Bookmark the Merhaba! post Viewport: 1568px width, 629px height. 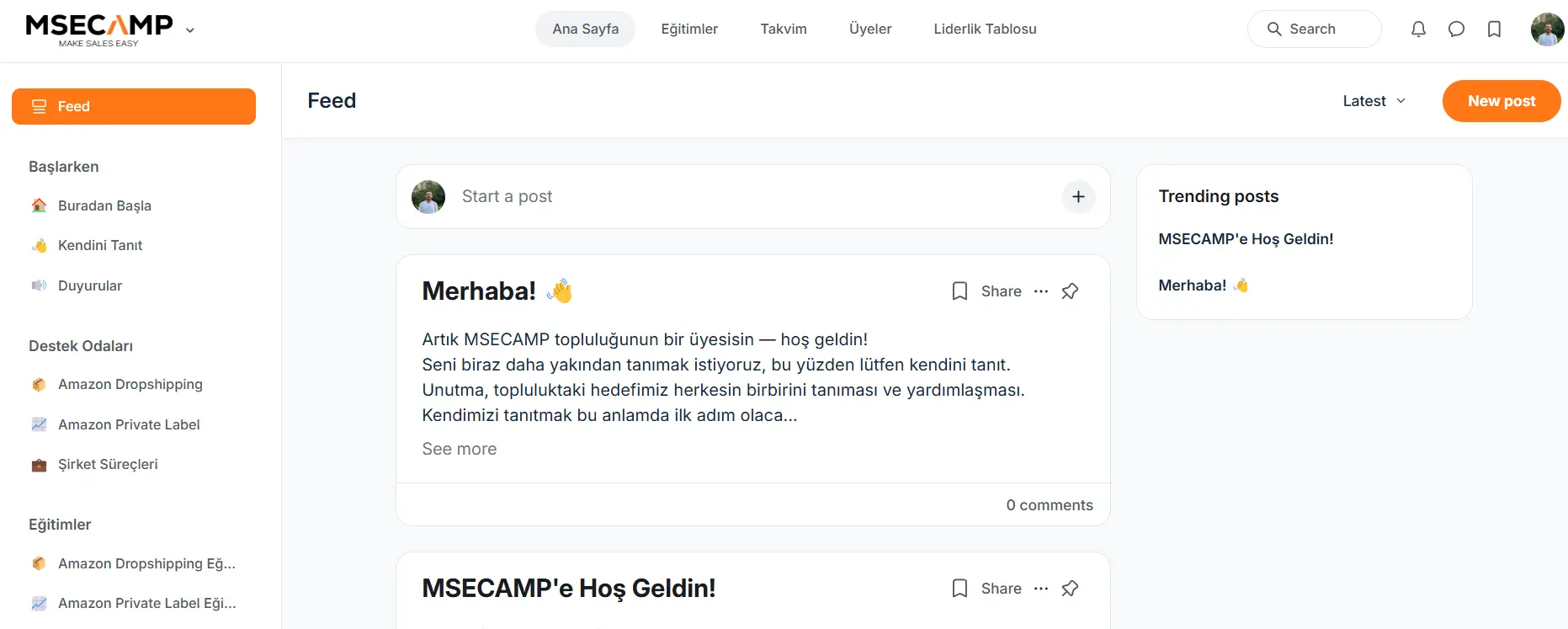(x=959, y=291)
